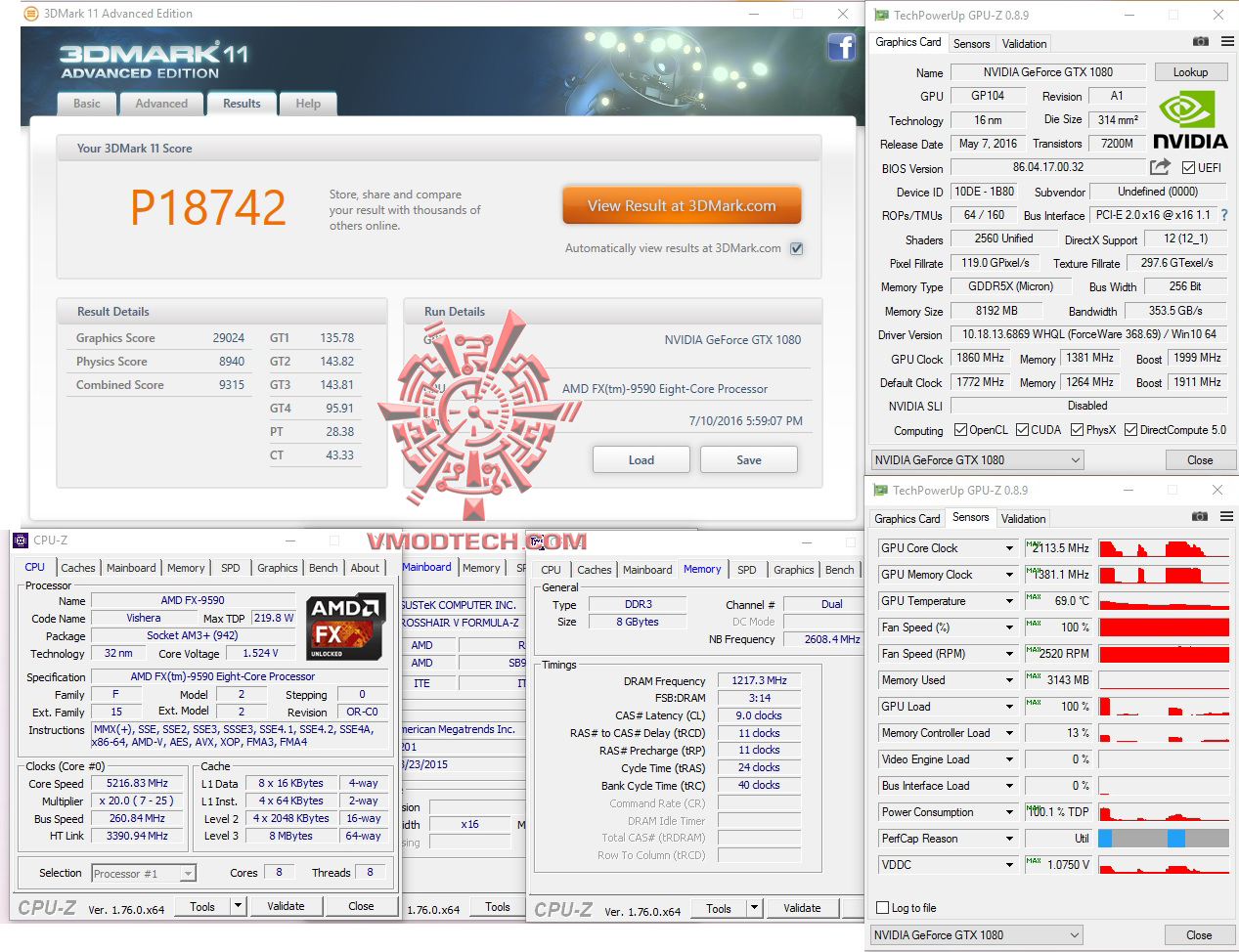Click the BIOS Version field 86.04.17.00.32
Image resolution: width=1239 pixels, height=952 pixels.
pyautogui.click(x=1048, y=167)
